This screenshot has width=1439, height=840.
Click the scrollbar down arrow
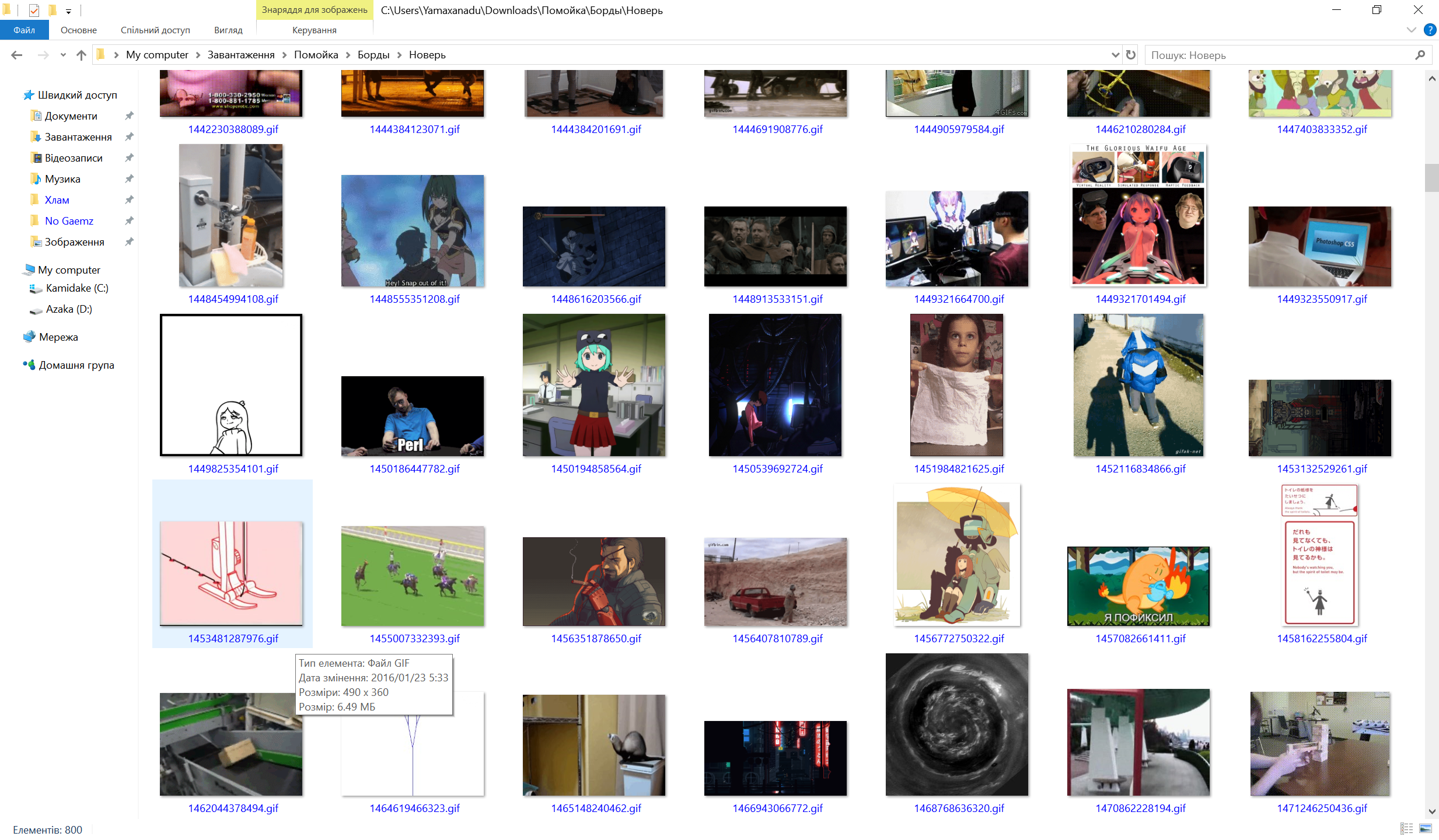[1431, 811]
